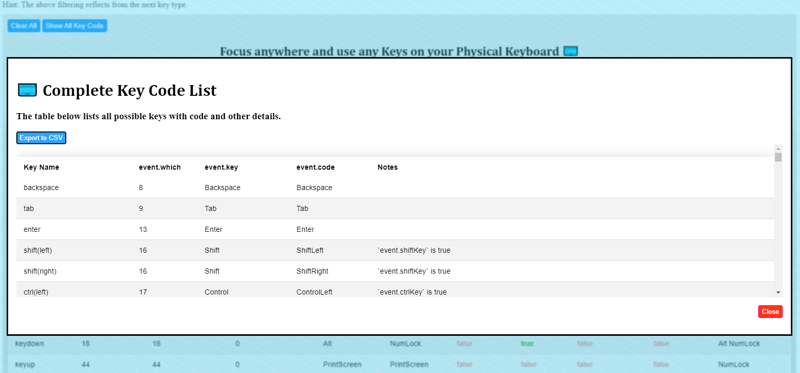Click the event.key column header

[221, 167]
